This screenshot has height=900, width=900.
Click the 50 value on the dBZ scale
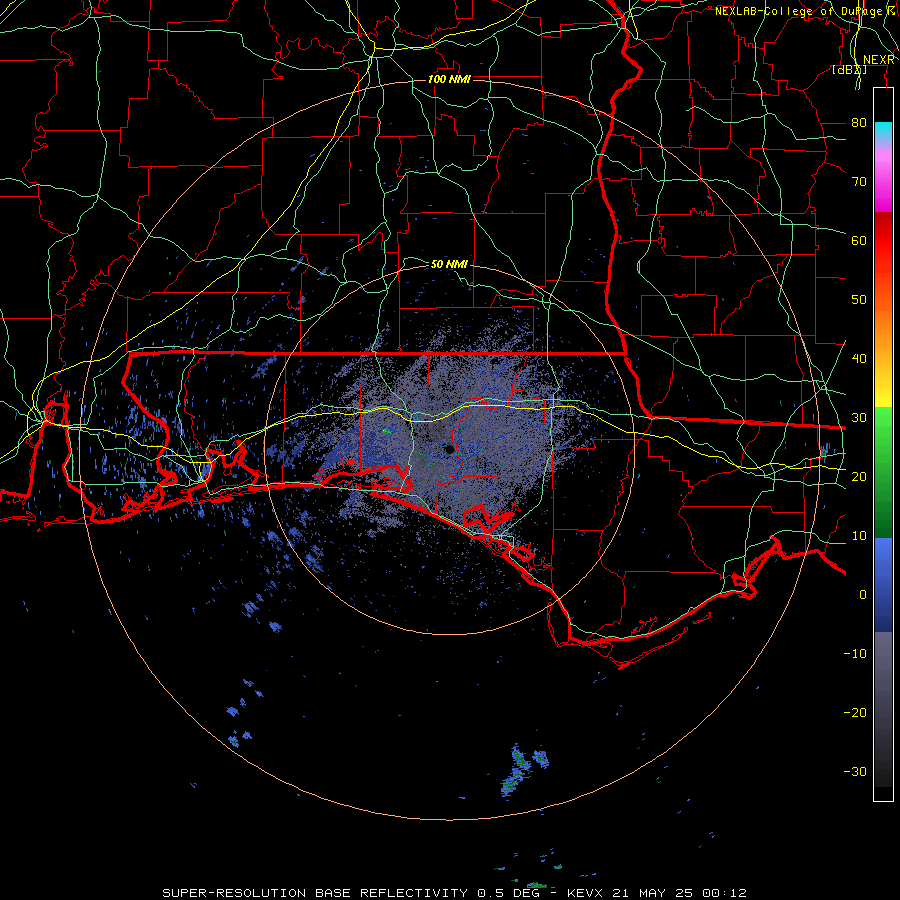point(859,300)
